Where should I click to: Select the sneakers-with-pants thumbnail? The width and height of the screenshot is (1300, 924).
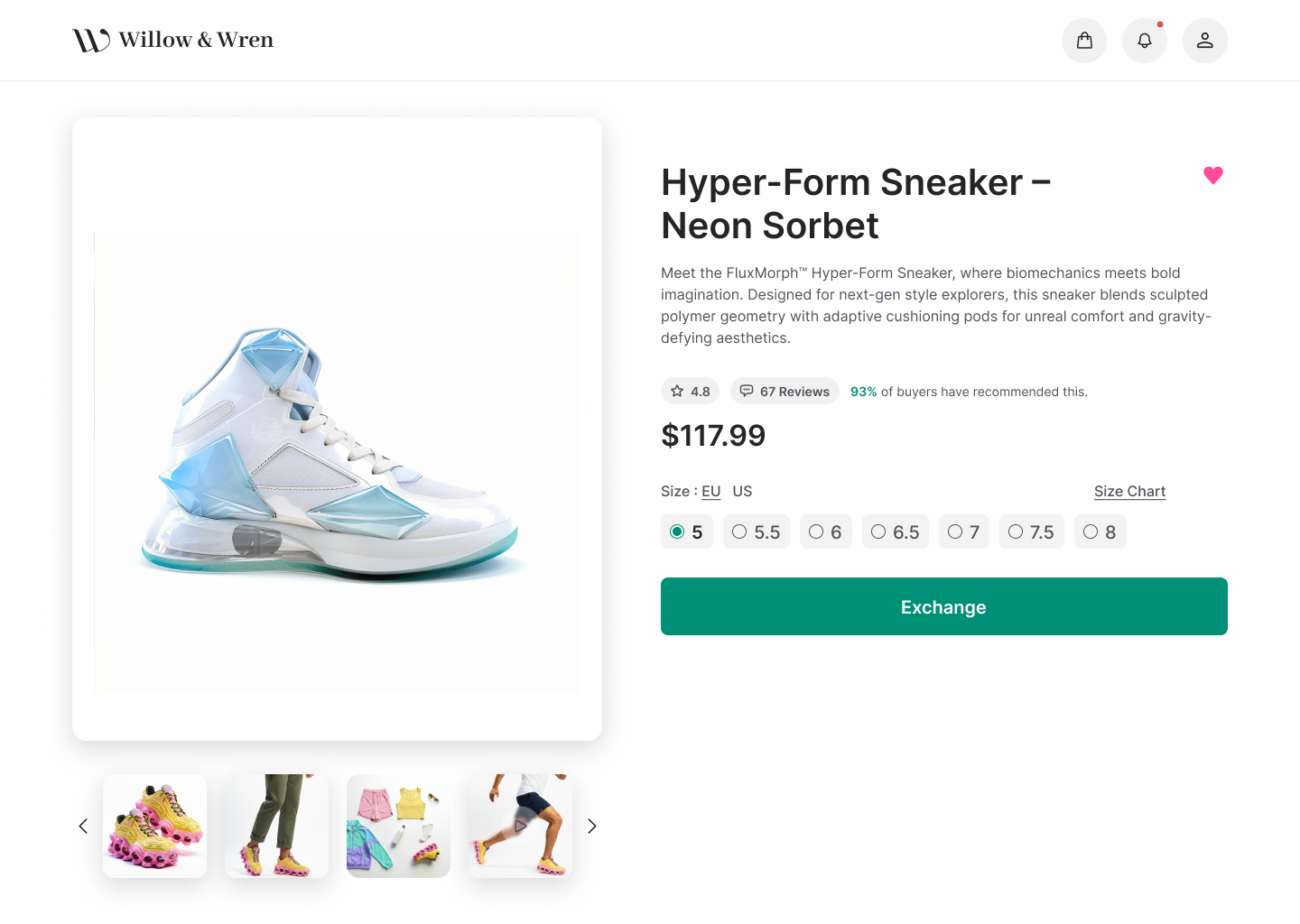pyautogui.click(x=277, y=826)
